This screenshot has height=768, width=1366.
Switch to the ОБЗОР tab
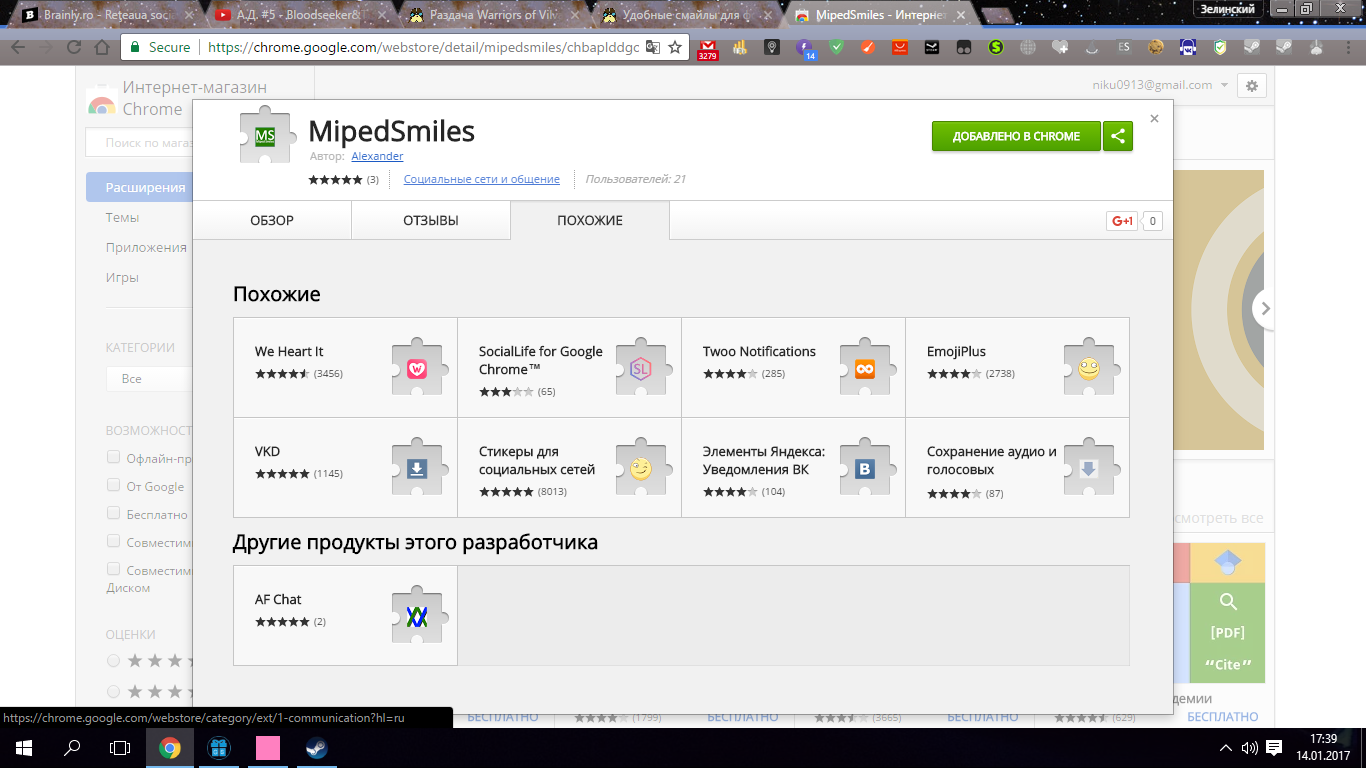pos(272,221)
